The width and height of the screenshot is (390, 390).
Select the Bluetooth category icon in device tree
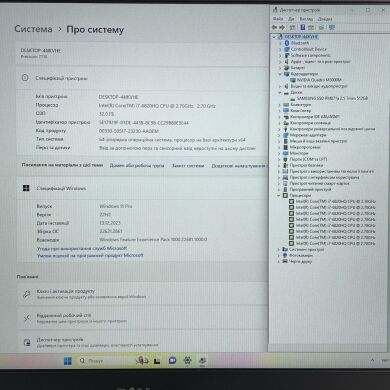click(287, 43)
